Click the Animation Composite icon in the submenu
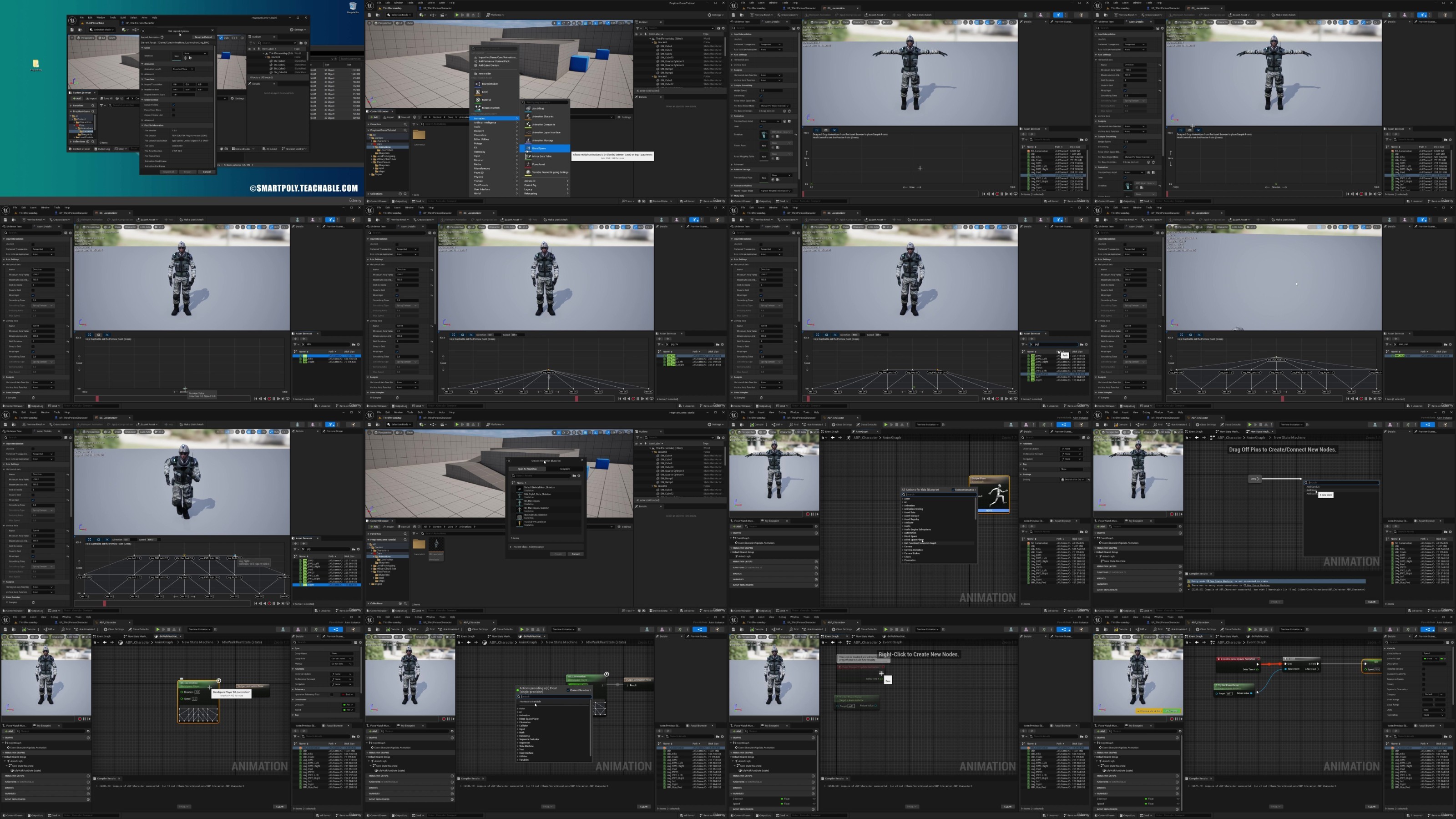Image resolution: width=1456 pixels, height=819 pixels. [x=528, y=125]
